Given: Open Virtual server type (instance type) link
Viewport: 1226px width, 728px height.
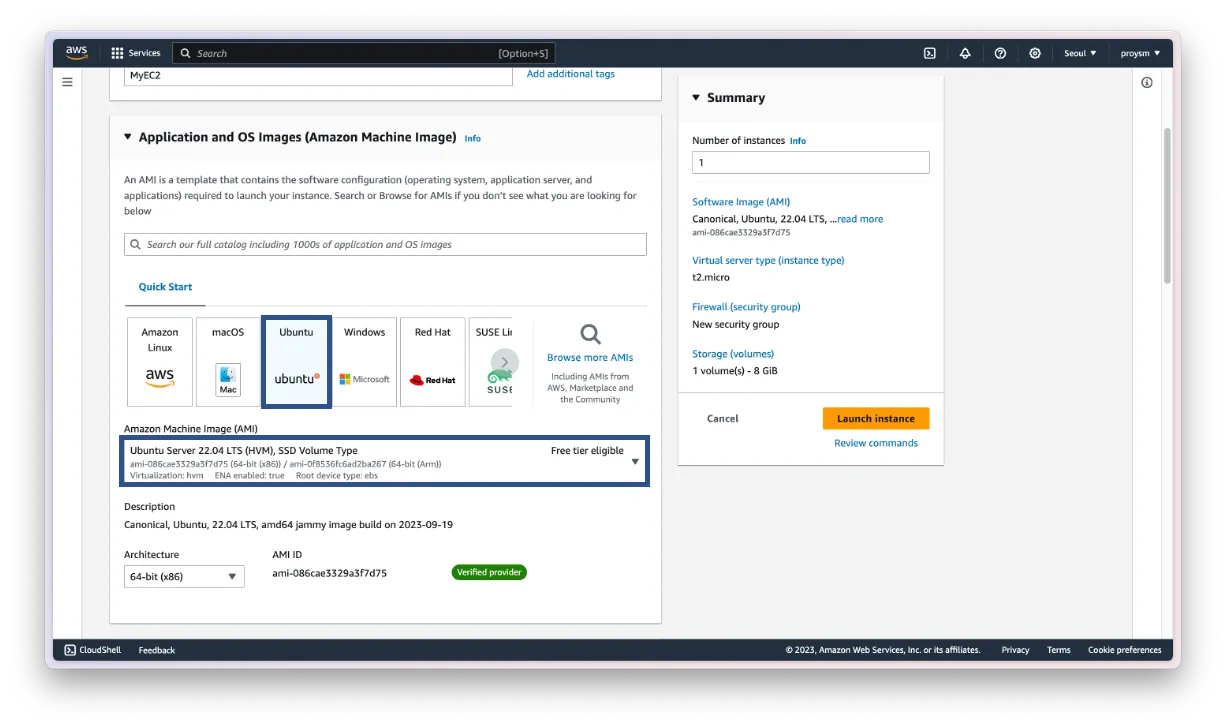Looking at the screenshot, I should [x=768, y=260].
